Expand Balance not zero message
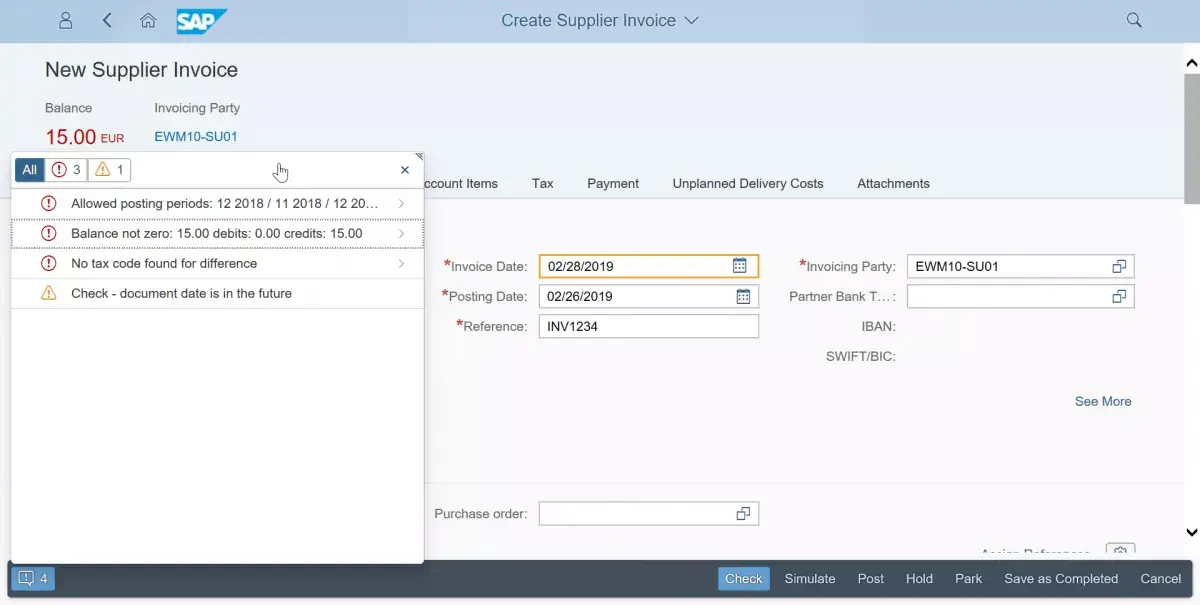 217,233
